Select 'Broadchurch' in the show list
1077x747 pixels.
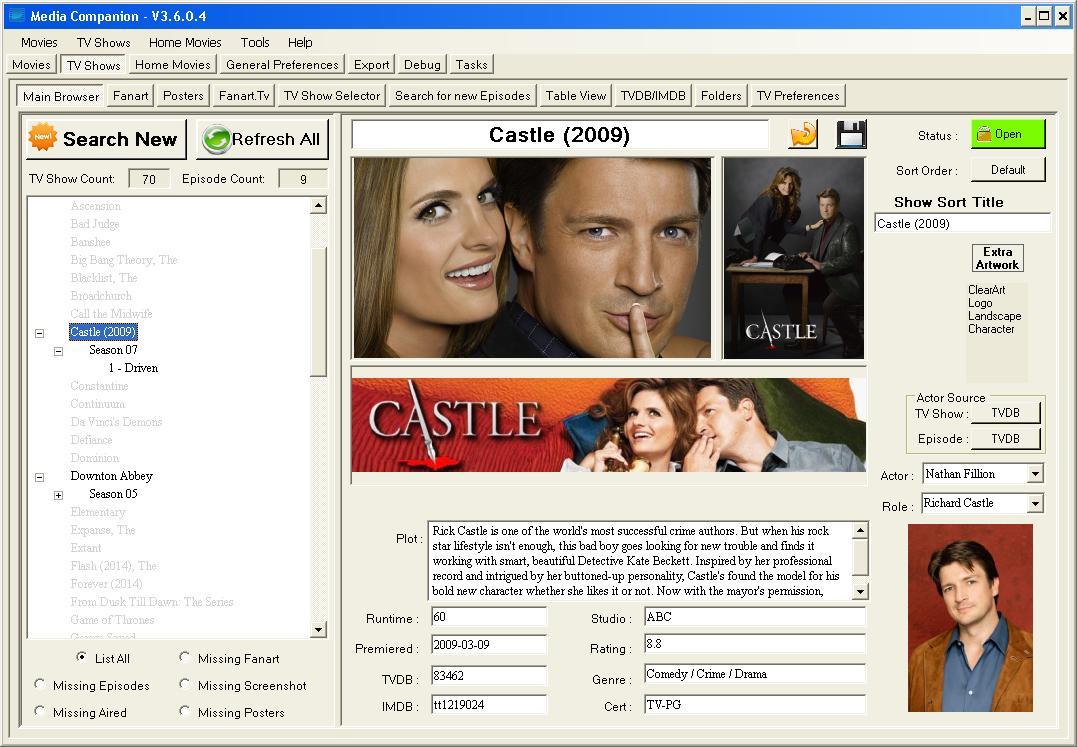point(101,296)
